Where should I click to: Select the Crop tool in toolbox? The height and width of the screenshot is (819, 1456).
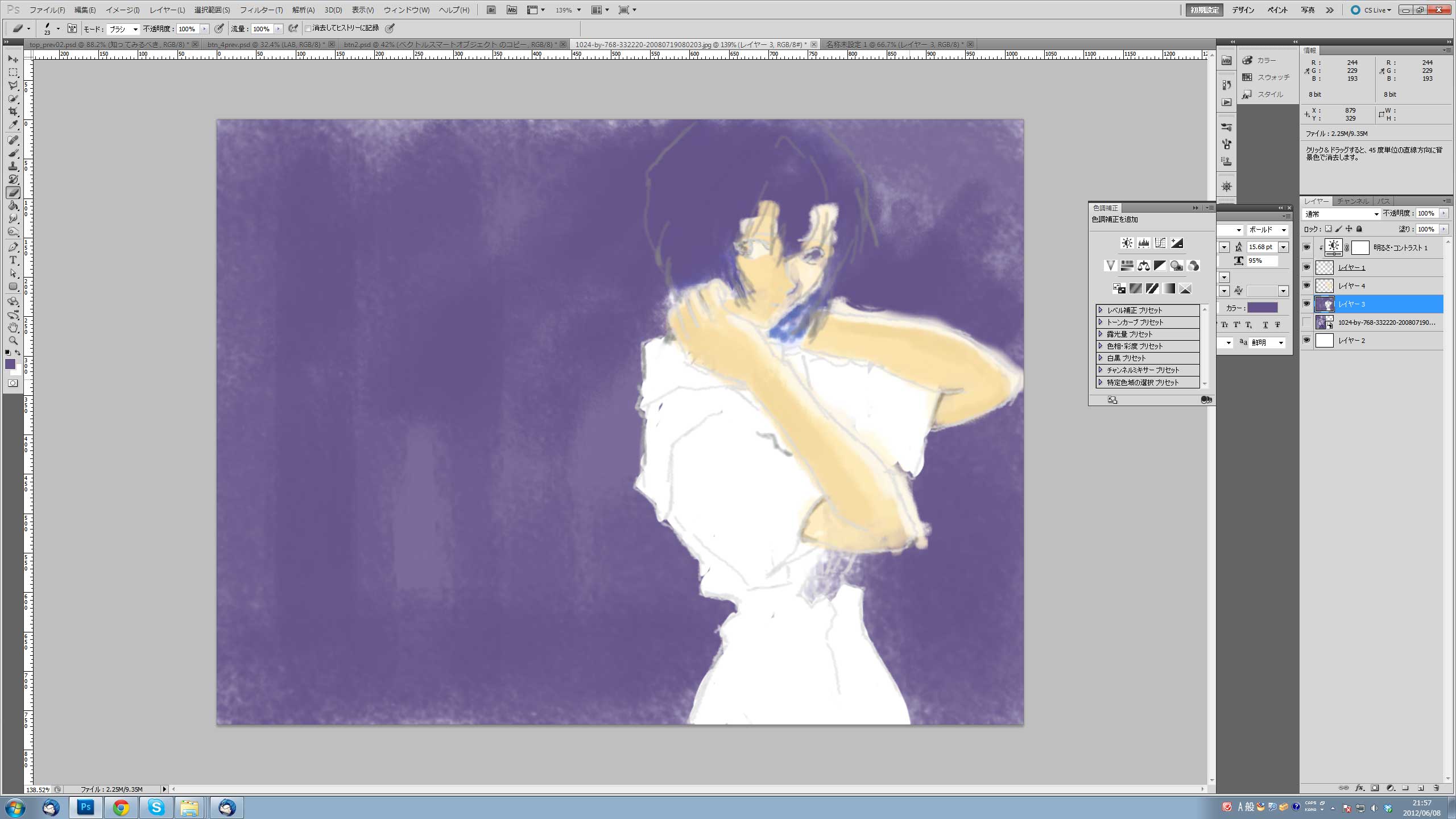point(13,111)
